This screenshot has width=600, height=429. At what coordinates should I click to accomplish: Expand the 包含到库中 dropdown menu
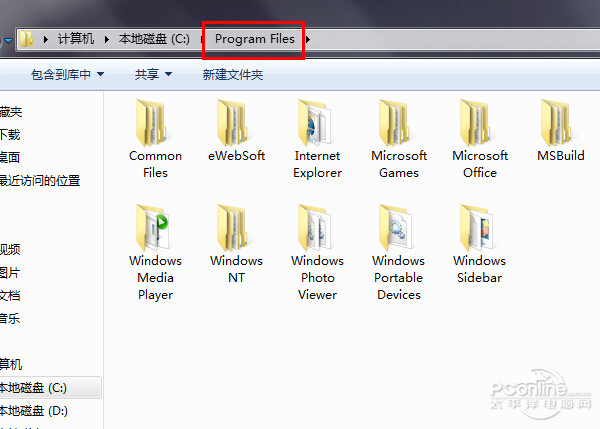tap(67, 74)
